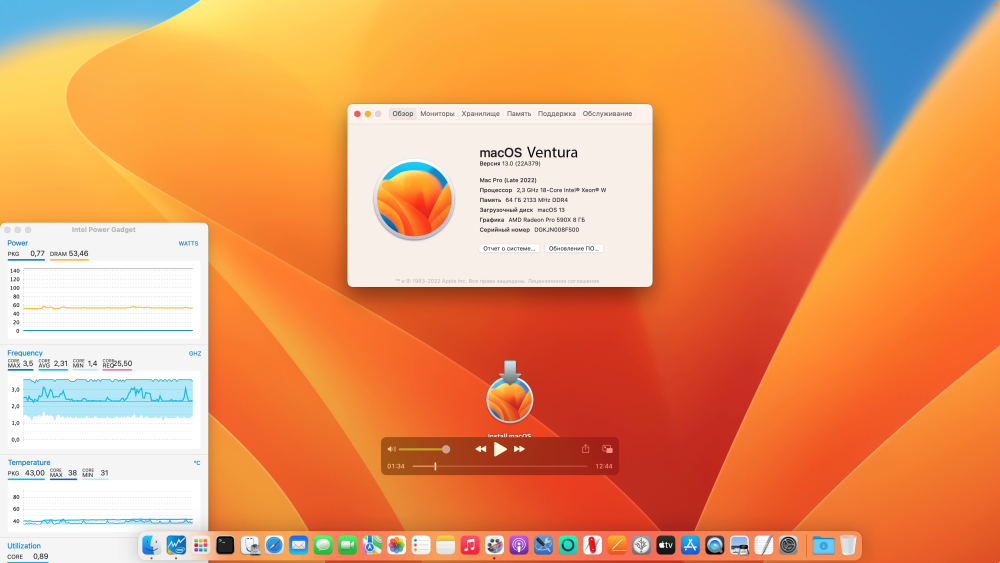Click the share icon in player
The height and width of the screenshot is (563, 1000).
(x=585, y=449)
